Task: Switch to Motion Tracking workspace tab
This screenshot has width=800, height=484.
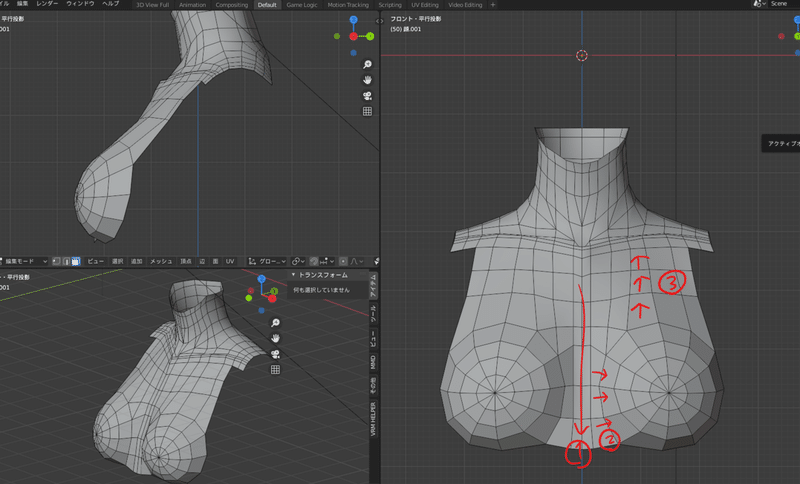Action: [348, 5]
